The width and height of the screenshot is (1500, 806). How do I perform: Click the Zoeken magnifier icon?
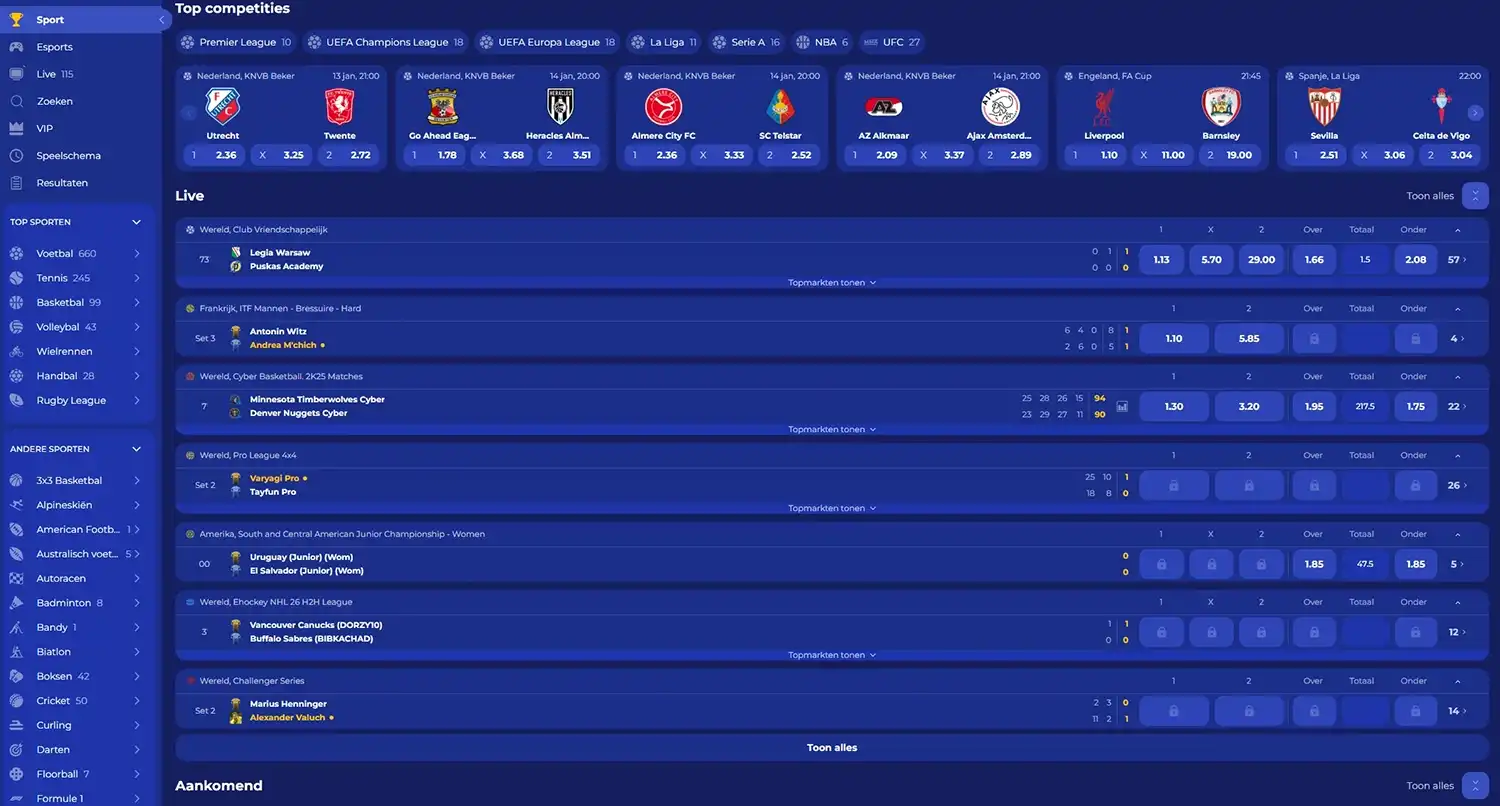tap(16, 101)
